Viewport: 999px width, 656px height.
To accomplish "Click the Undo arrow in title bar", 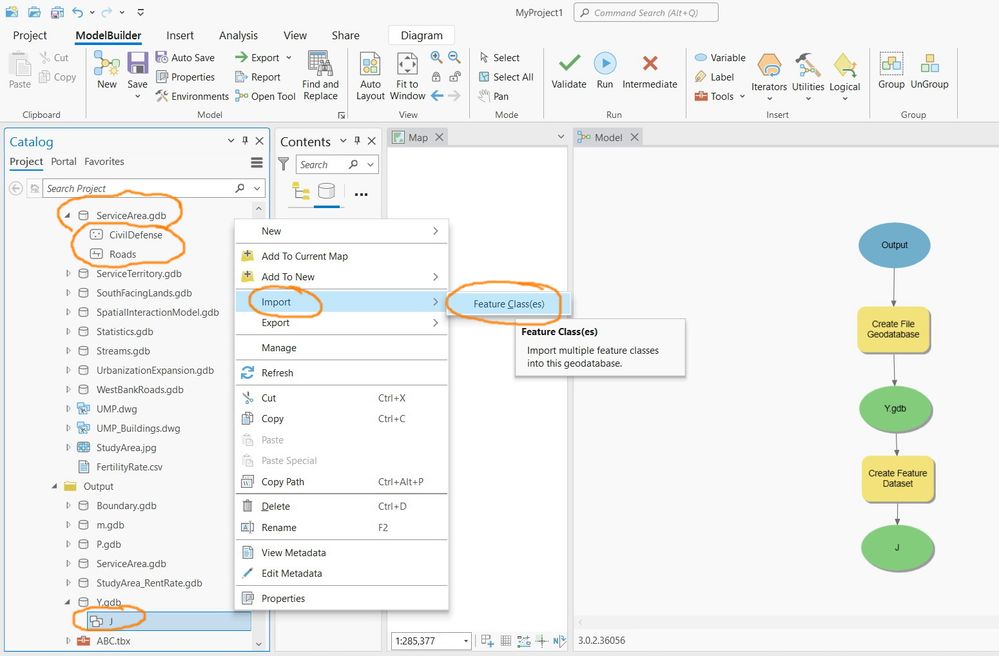I will [x=77, y=12].
